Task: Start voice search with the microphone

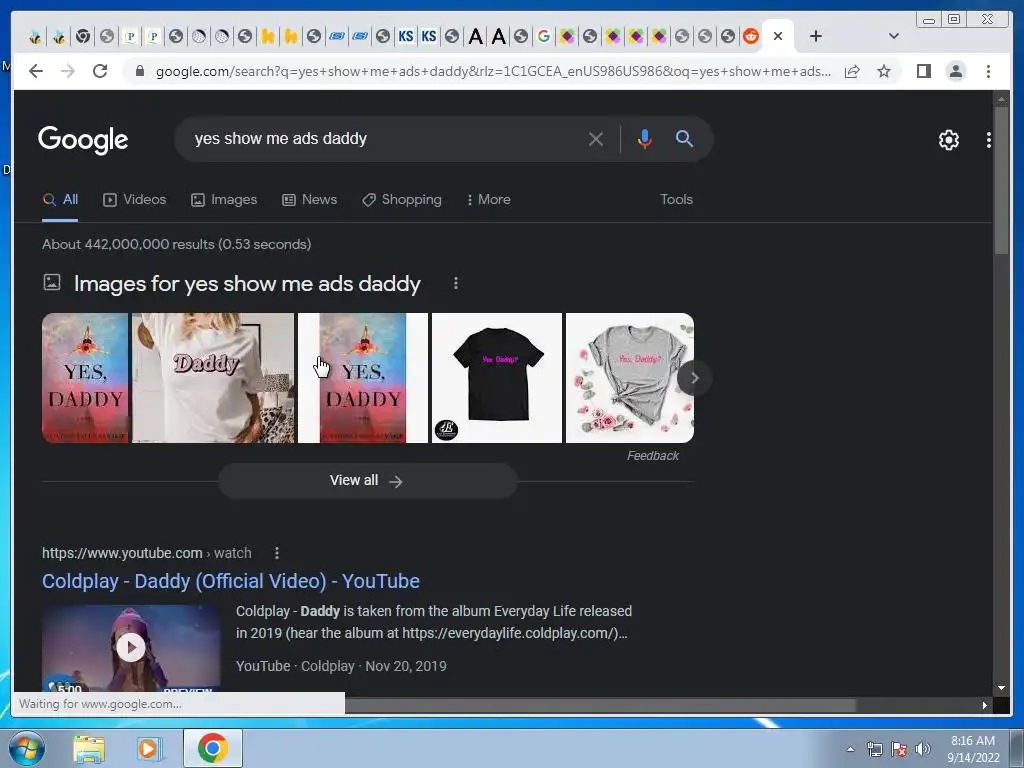Action: point(645,139)
